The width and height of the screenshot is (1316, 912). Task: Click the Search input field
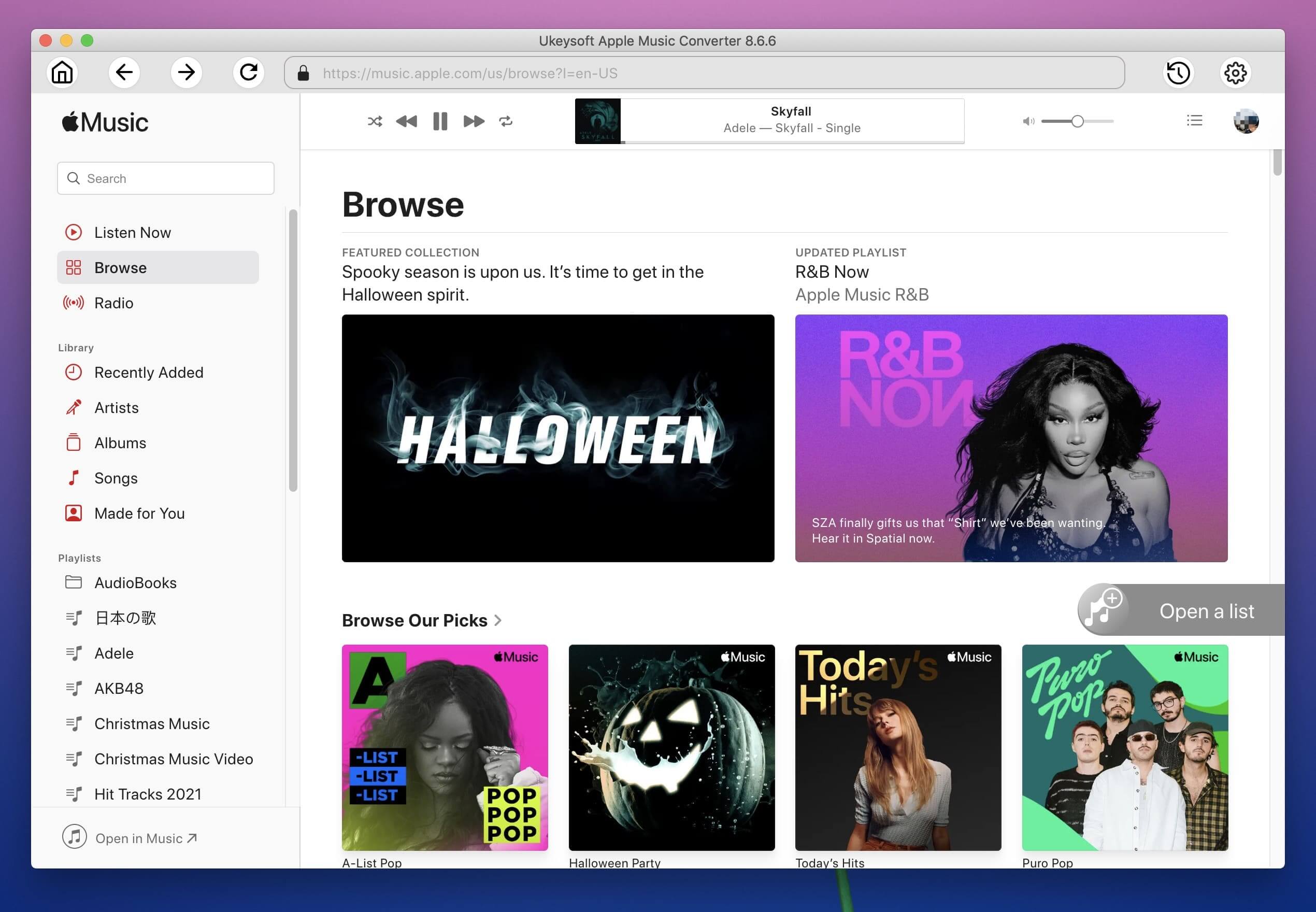pyautogui.click(x=166, y=178)
